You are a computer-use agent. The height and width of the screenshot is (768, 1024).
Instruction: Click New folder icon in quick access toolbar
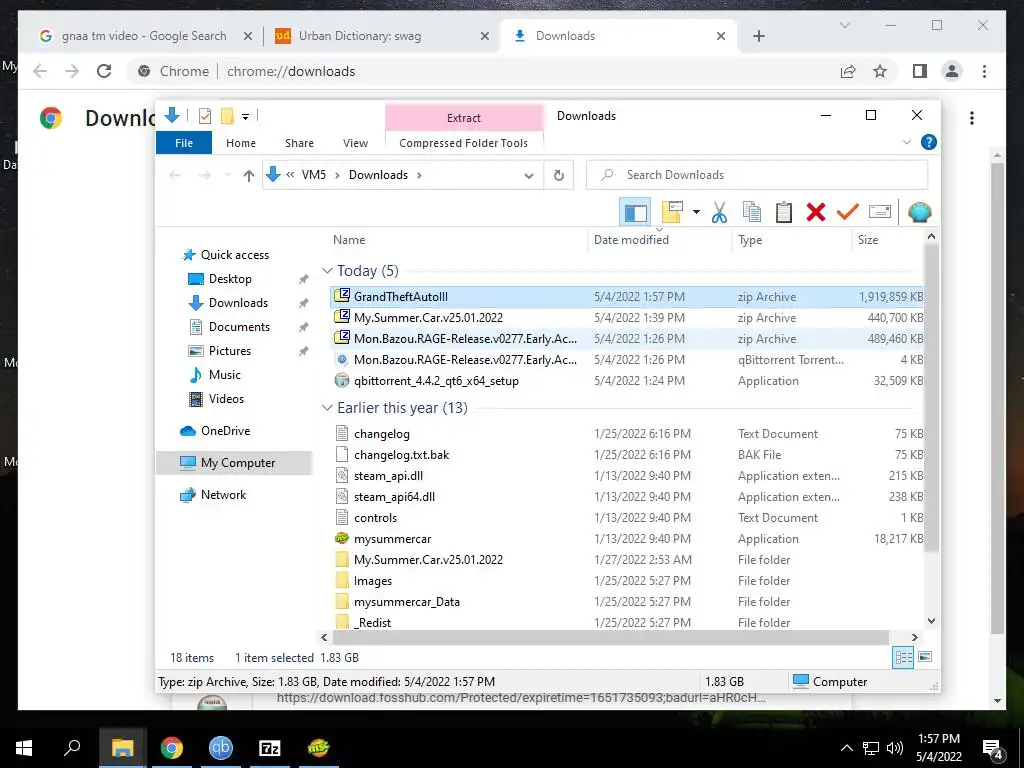pos(227,116)
